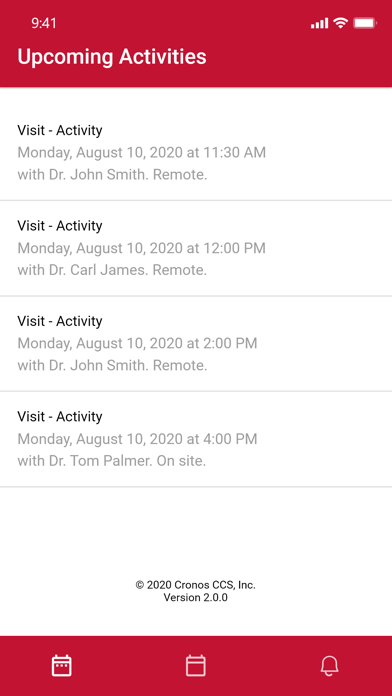Tap the cellular signal bars icon

(x=320, y=23)
